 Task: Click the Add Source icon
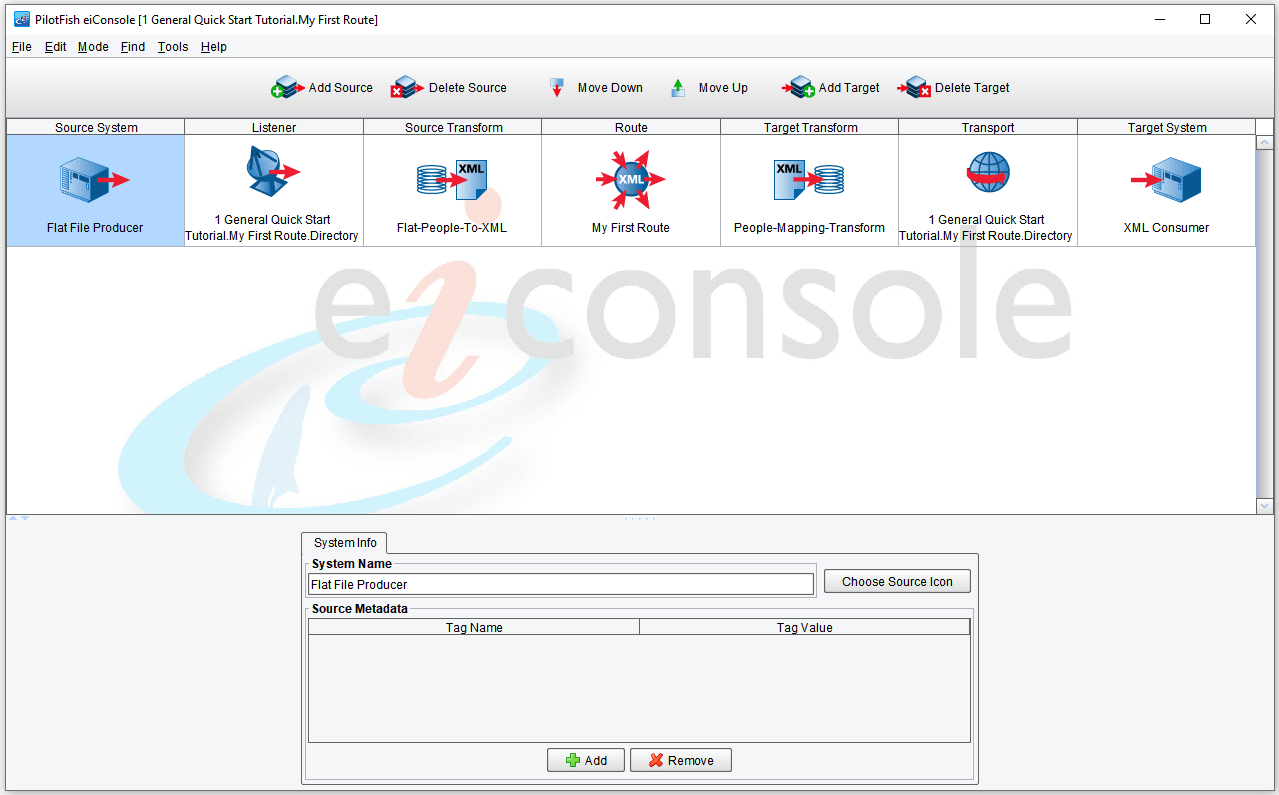click(288, 88)
